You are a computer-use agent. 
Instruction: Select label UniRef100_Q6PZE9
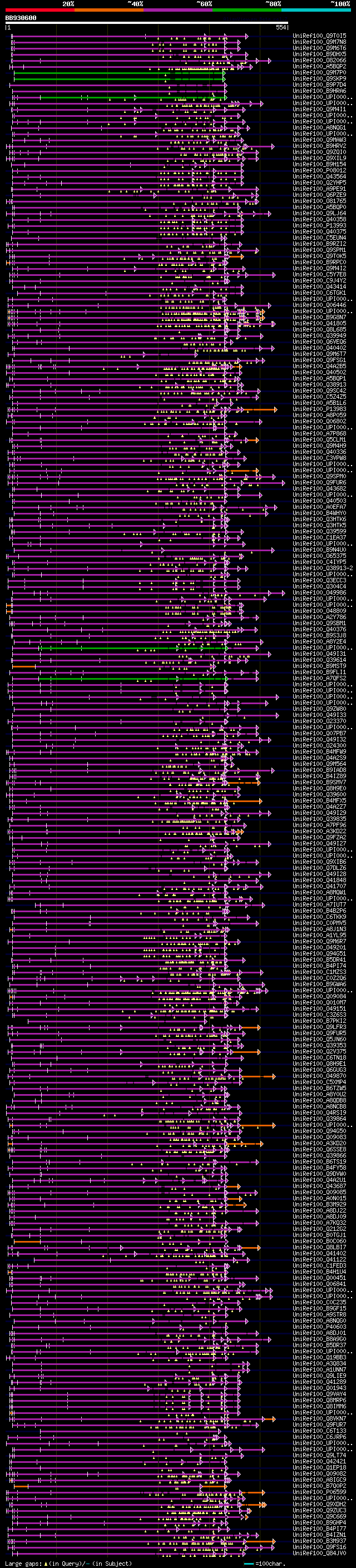[319, 195]
